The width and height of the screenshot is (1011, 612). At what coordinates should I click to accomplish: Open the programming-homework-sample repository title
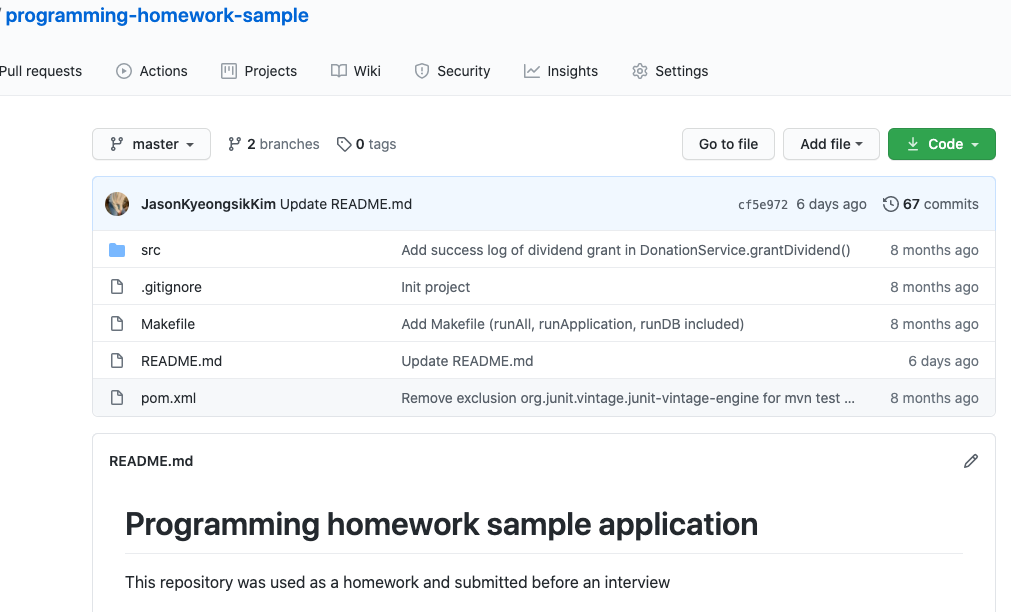tap(157, 16)
